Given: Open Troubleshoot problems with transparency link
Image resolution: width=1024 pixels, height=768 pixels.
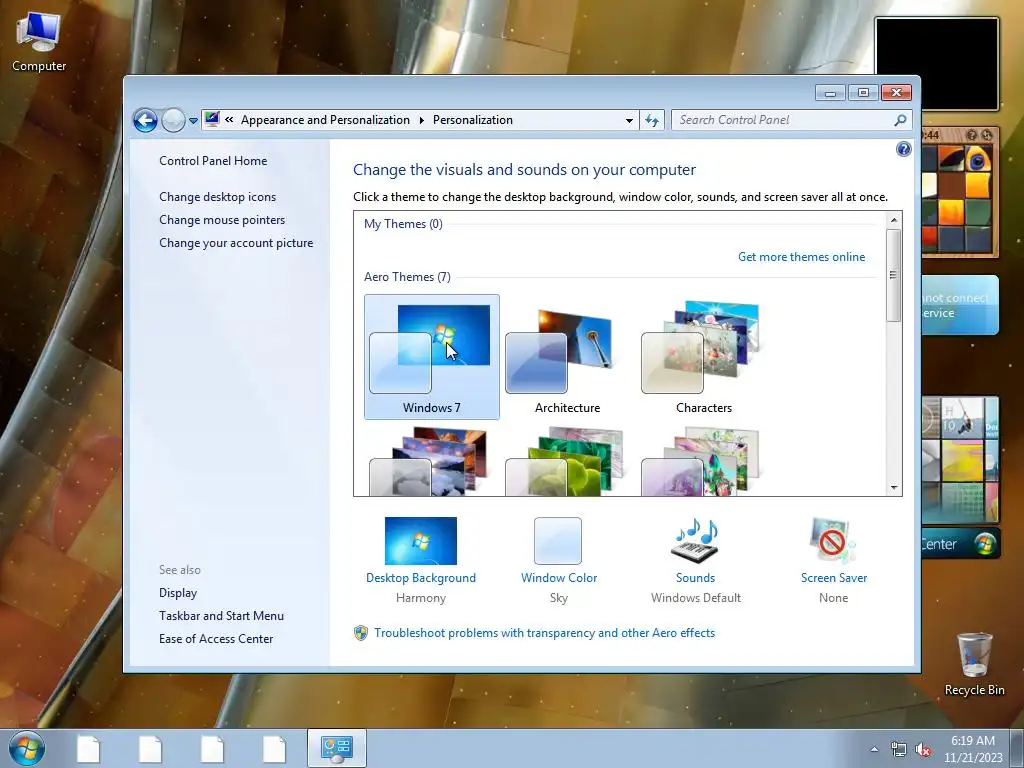Looking at the screenshot, I should click(x=545, y=633).
